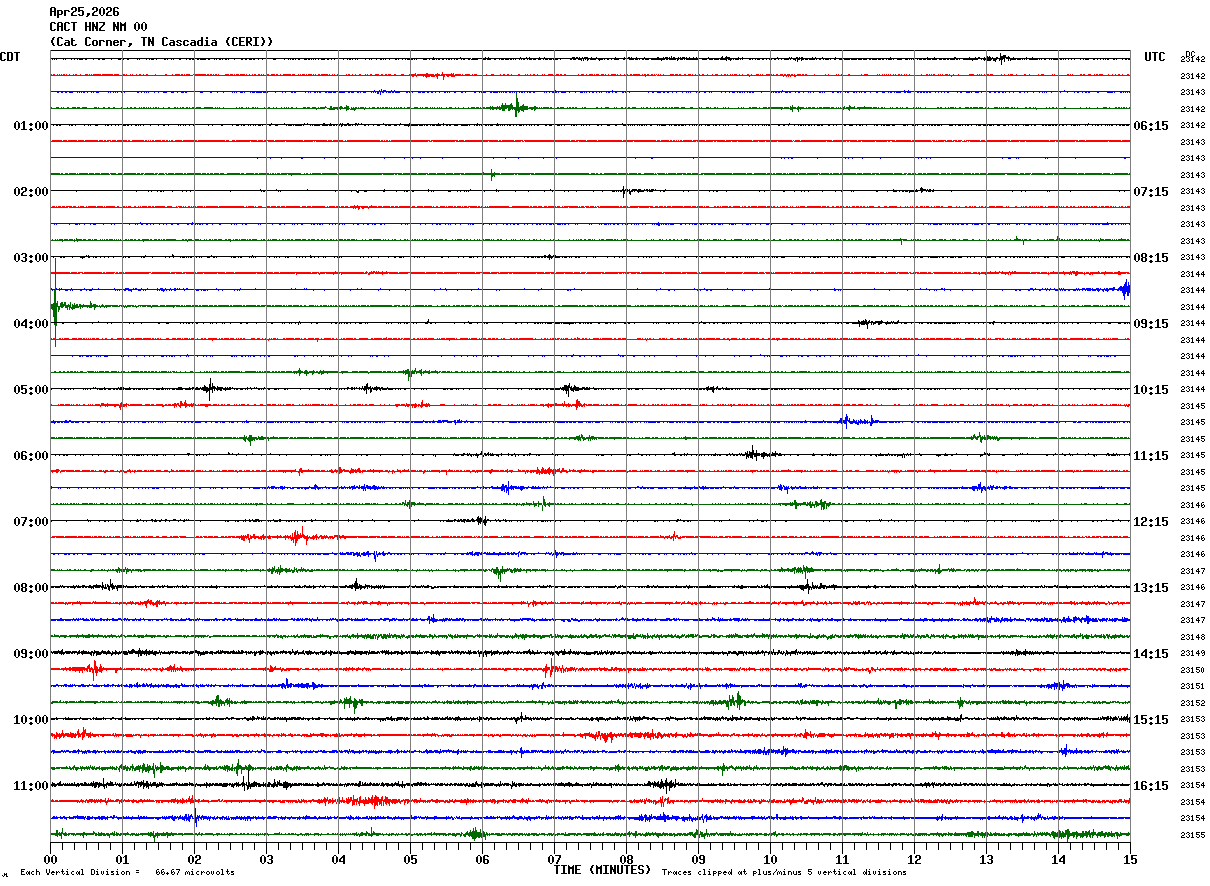The height and width of the screenshot is (886, 1210).
Task: Click the '14' minute tick on time axis
Action: 1058,859
